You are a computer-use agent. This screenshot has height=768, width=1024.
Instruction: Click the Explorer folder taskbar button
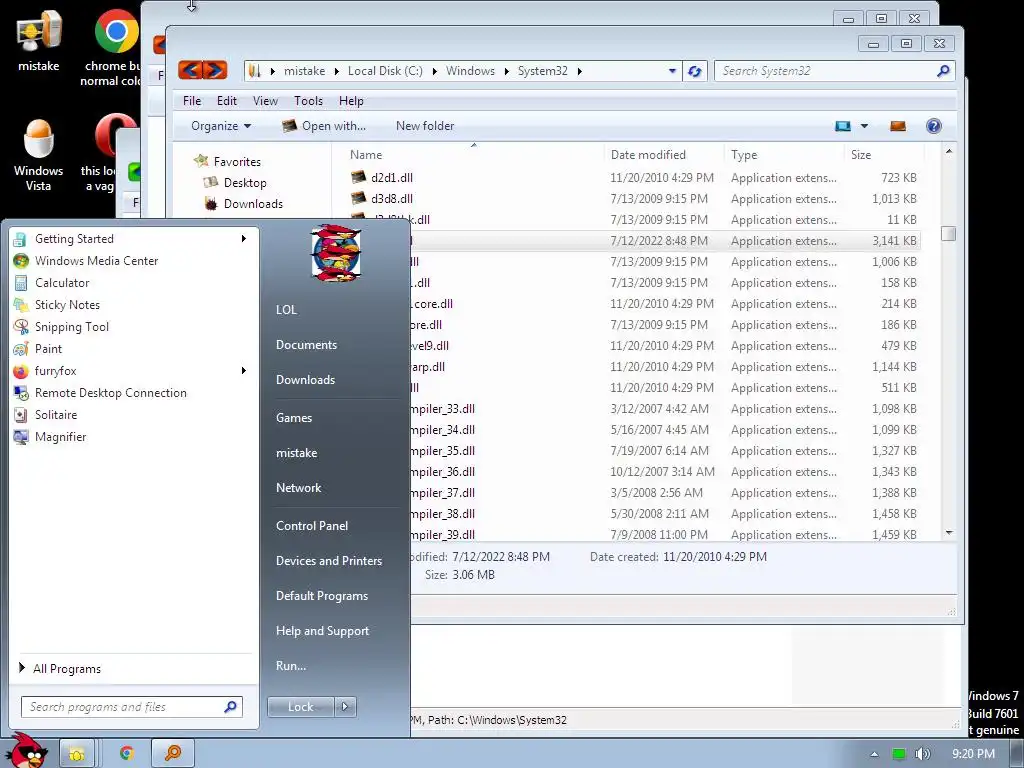[x=77, y=754]
